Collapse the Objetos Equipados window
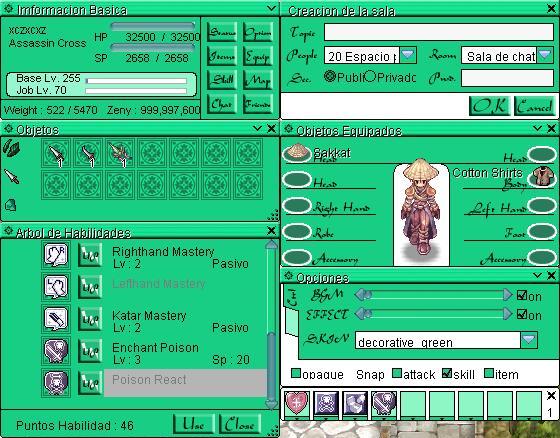This screenshot has height=438, width=560. pos(538,128)
